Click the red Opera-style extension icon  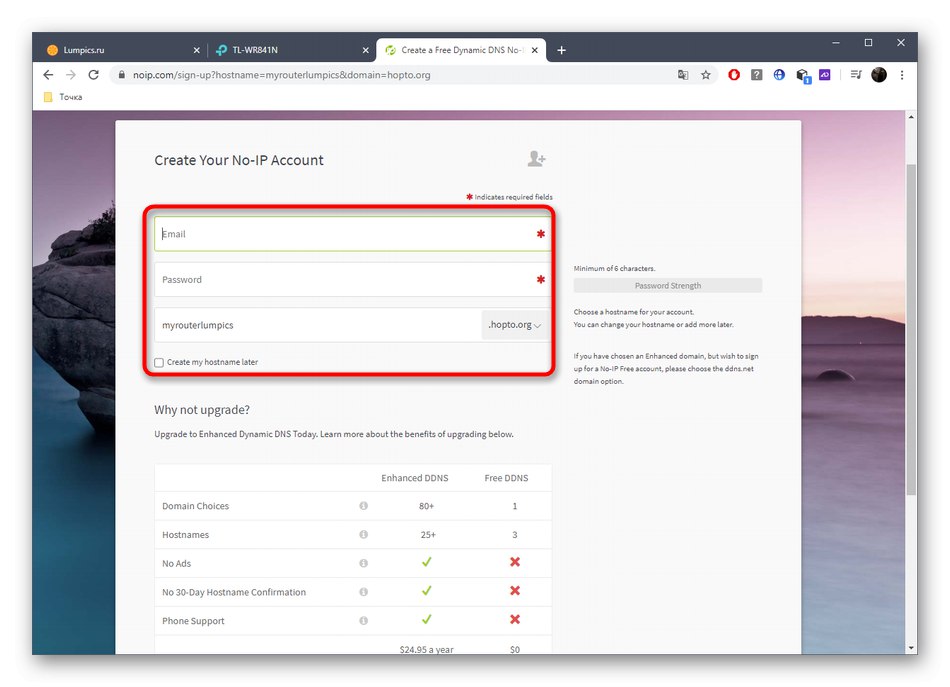734,75
